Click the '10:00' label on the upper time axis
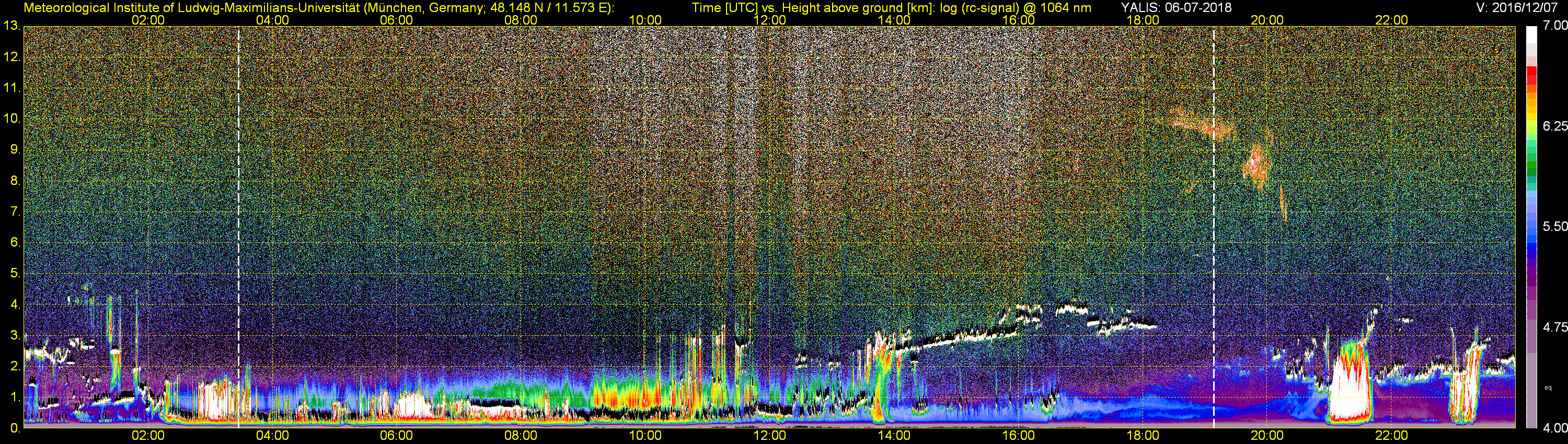The width and height of the screenshot is (1568, 444). 645,20
